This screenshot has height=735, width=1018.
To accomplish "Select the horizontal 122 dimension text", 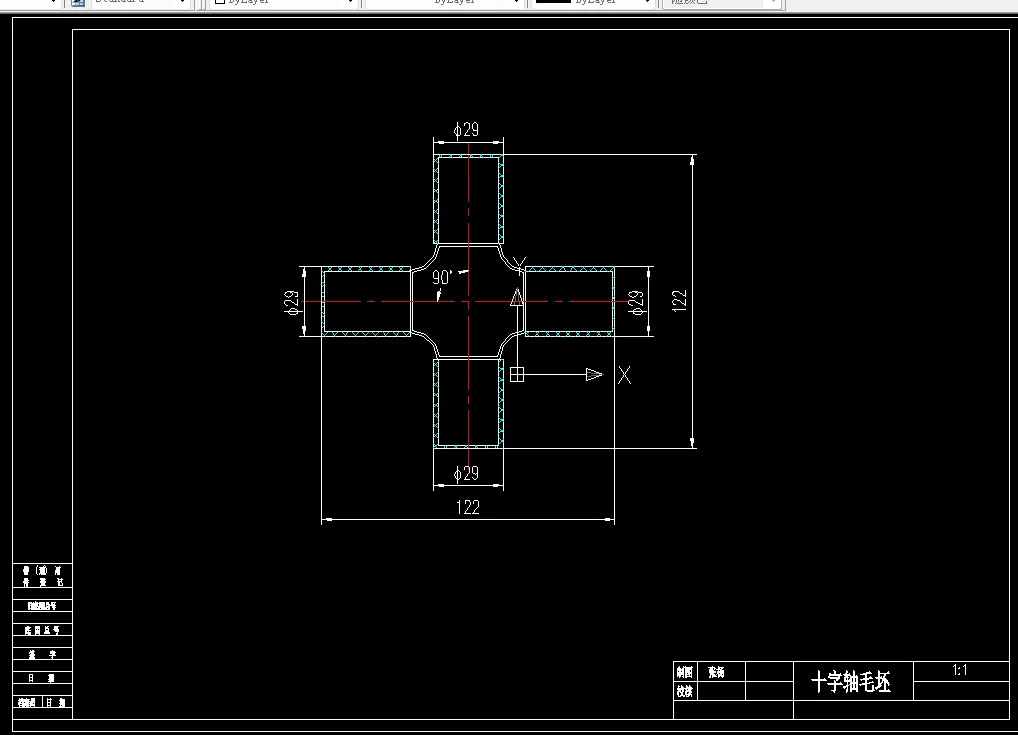I will 467,507.
